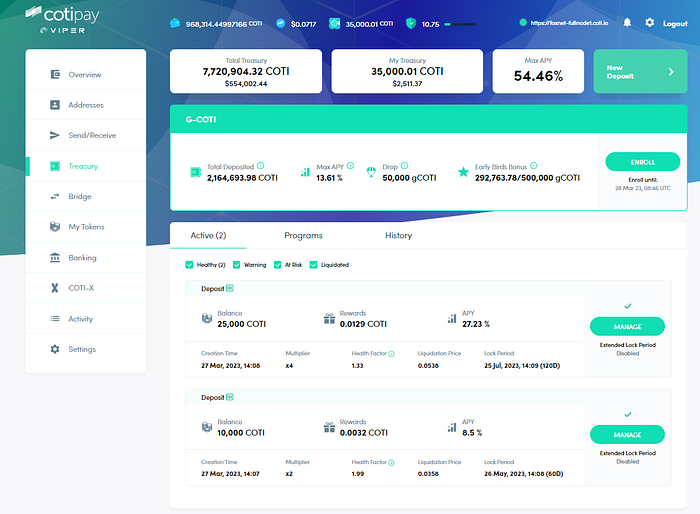Open Send/Receive menu item
Image resolution: width=700 pixels, height=514 pixels.
coord(86,135)
